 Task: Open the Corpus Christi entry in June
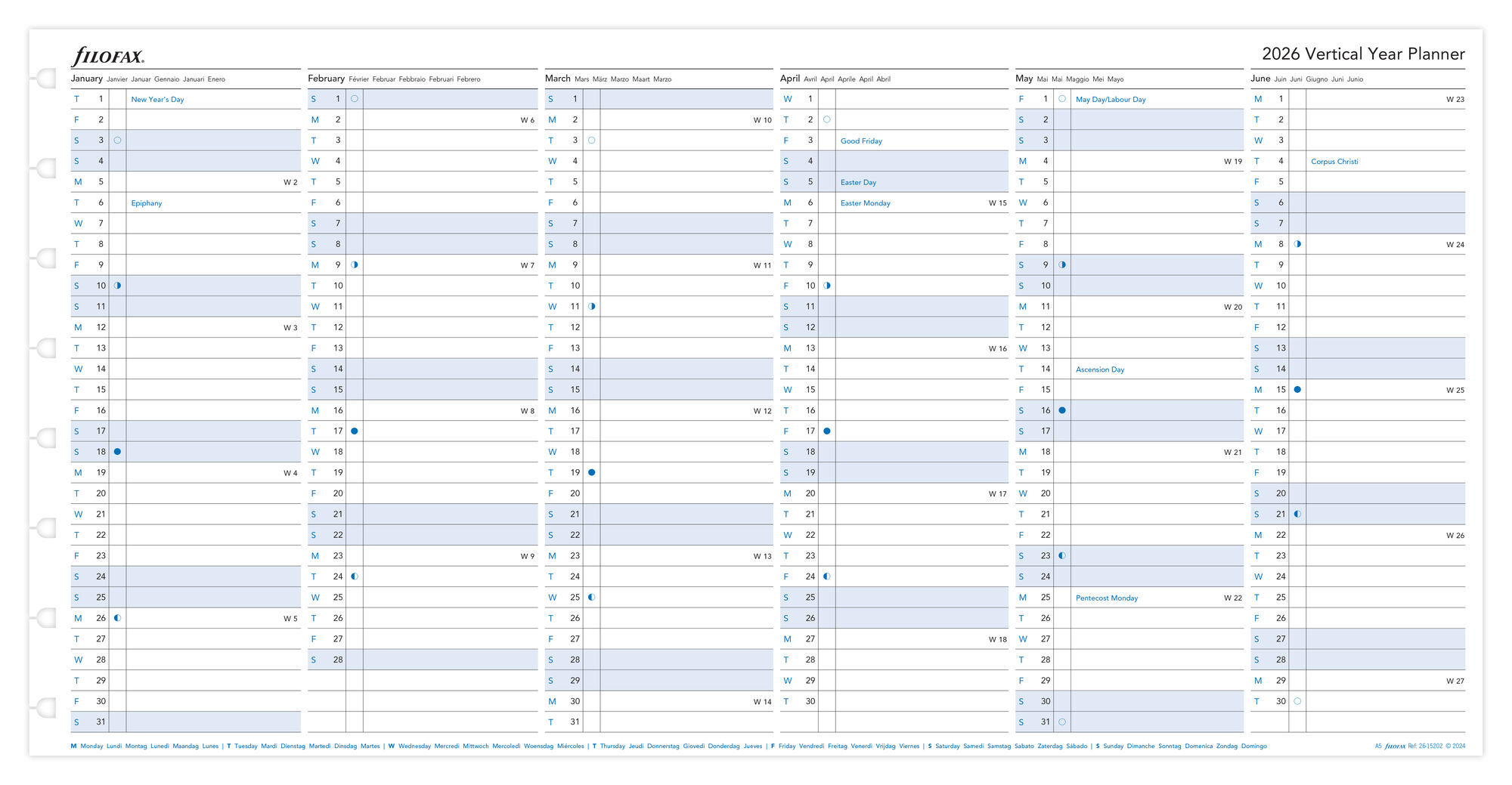tap(1334, 162)
